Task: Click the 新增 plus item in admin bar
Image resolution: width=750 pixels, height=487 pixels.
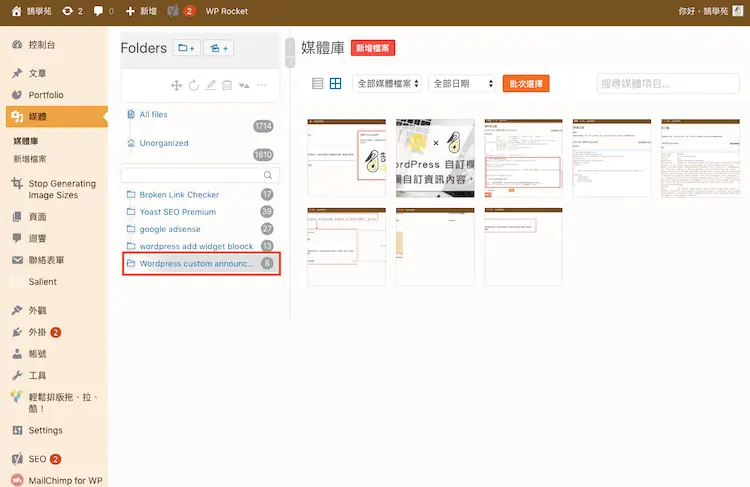Action: click(x=141, y=11)
